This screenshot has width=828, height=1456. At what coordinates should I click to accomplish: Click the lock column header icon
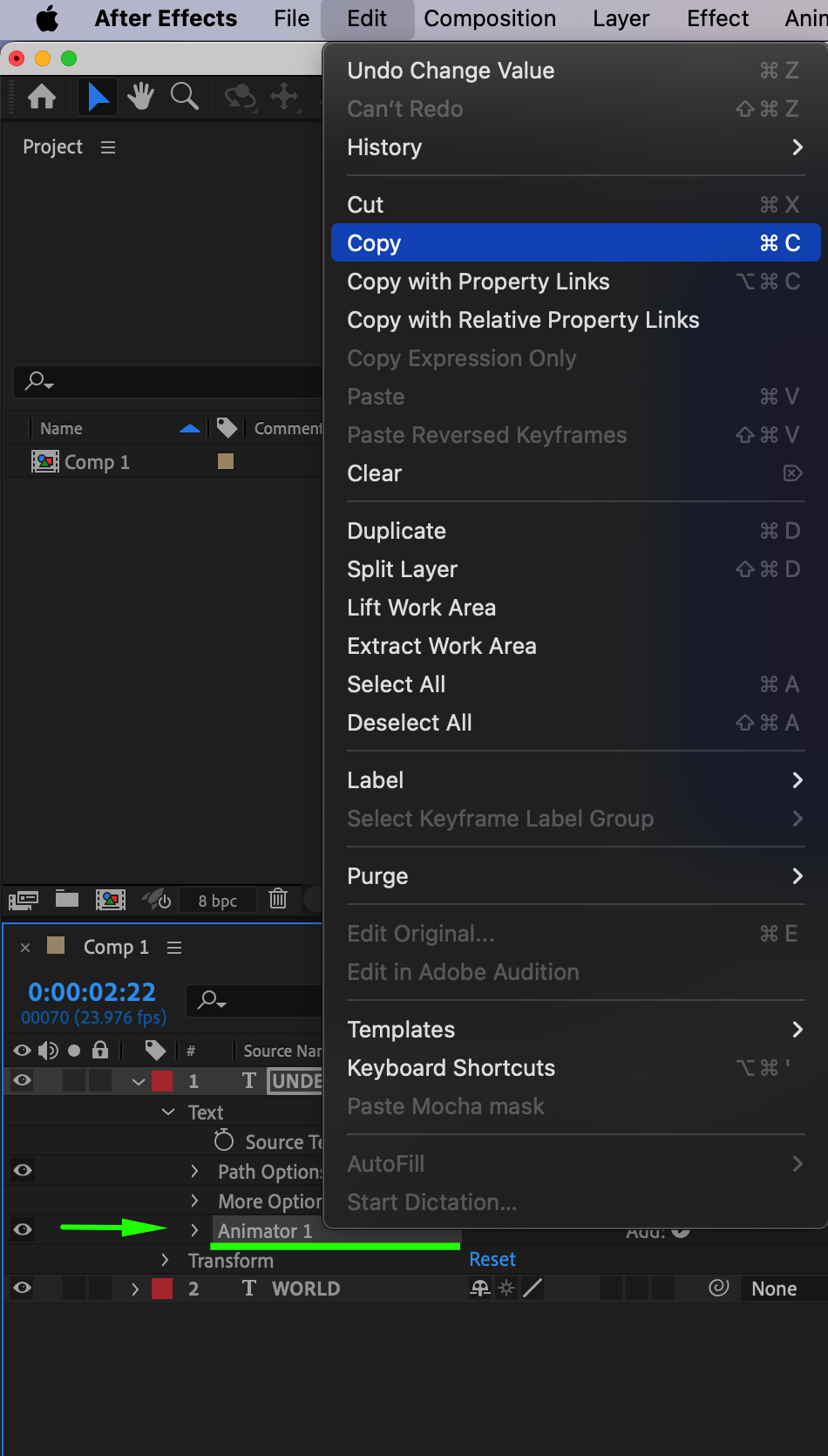tap(100, 1050)
